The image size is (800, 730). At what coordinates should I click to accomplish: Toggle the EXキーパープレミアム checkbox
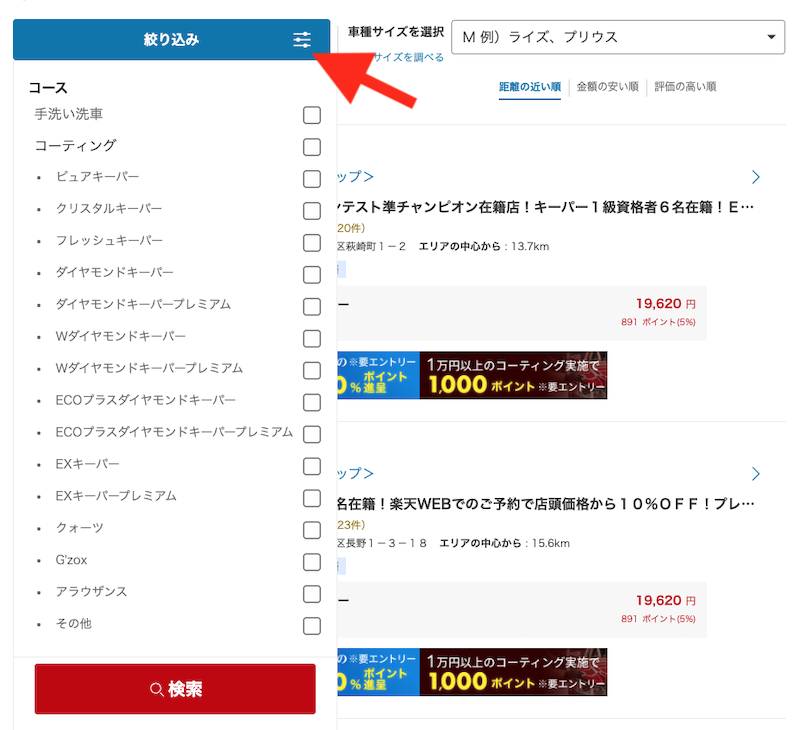tap(312, 497)
